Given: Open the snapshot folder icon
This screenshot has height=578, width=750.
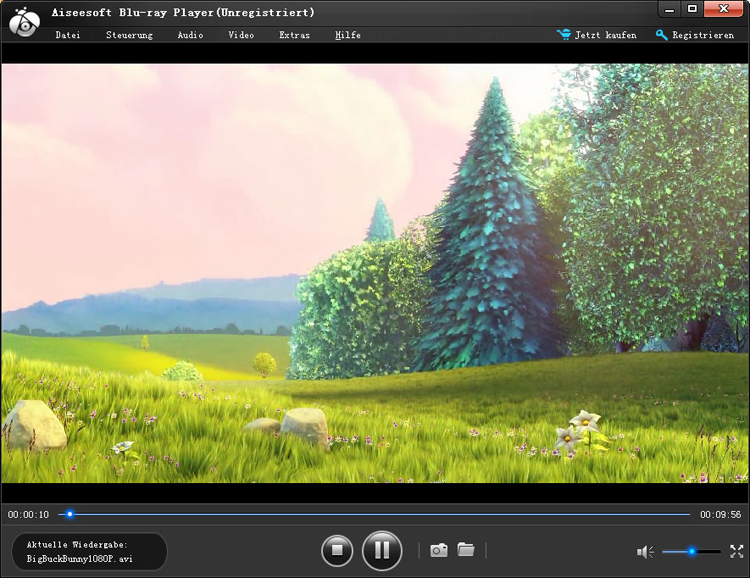Looking at the screenshot, I should coord(466,550).
